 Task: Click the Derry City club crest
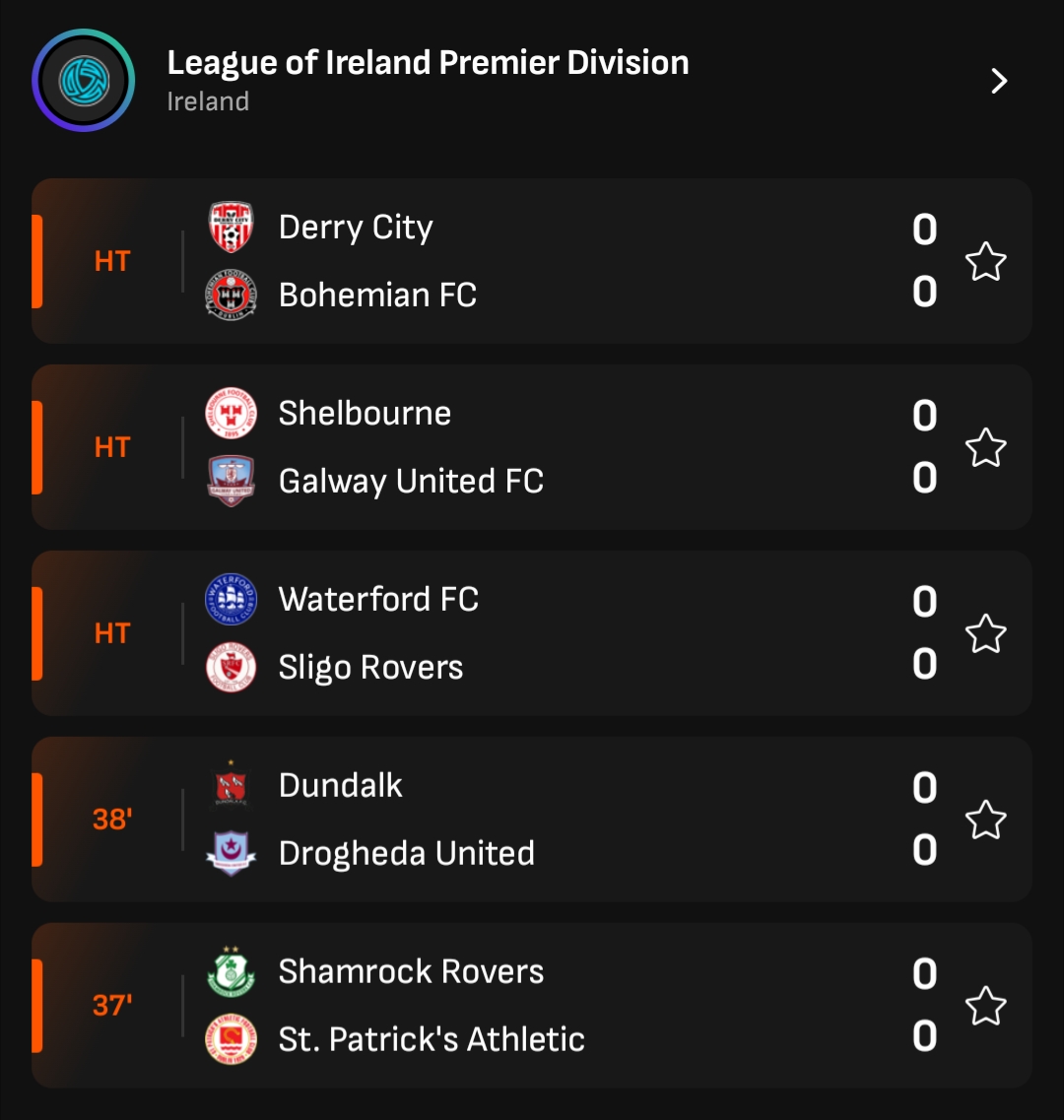pos(231,228)
